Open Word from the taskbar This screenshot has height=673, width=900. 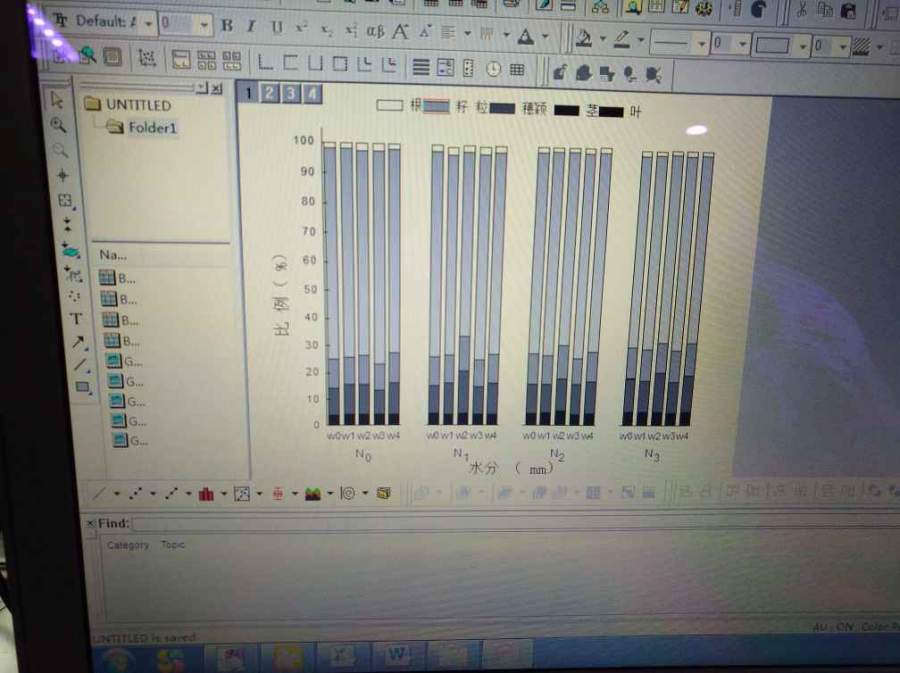[397, 655]
